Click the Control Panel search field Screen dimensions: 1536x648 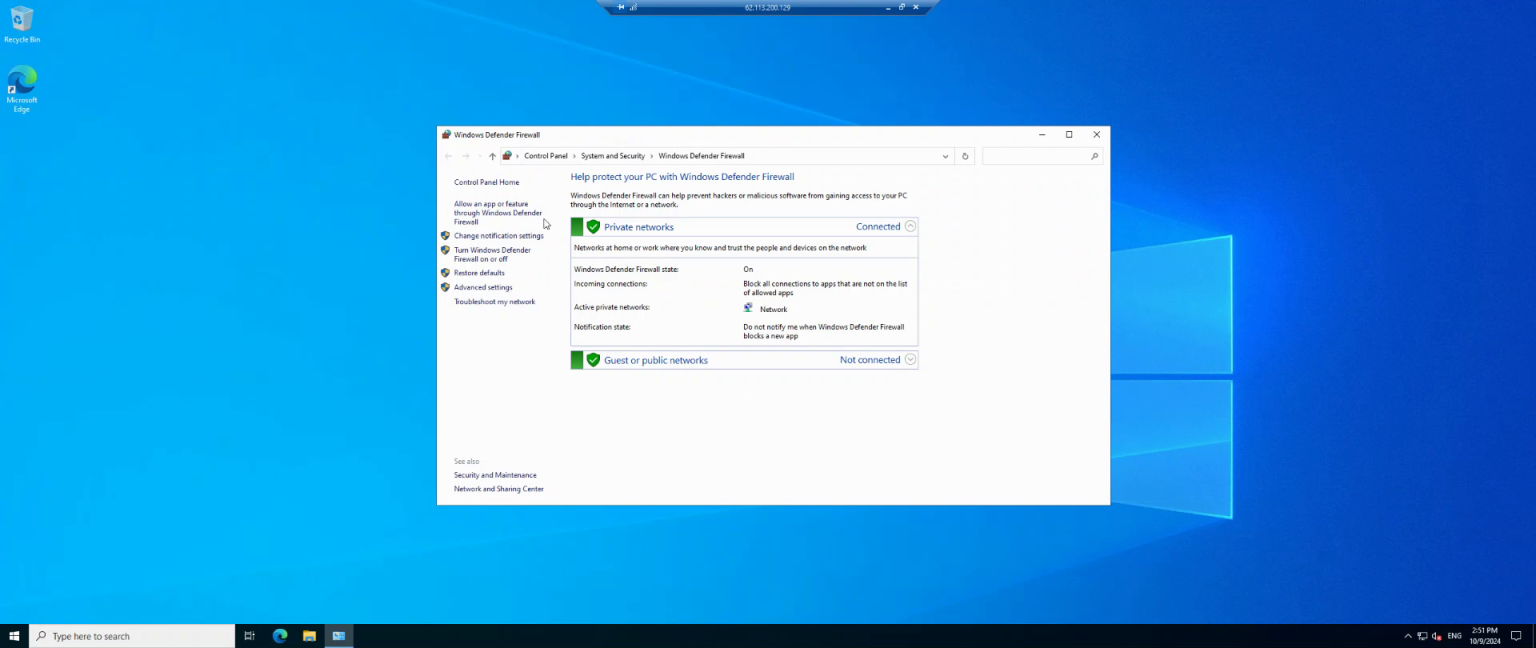1042,155
